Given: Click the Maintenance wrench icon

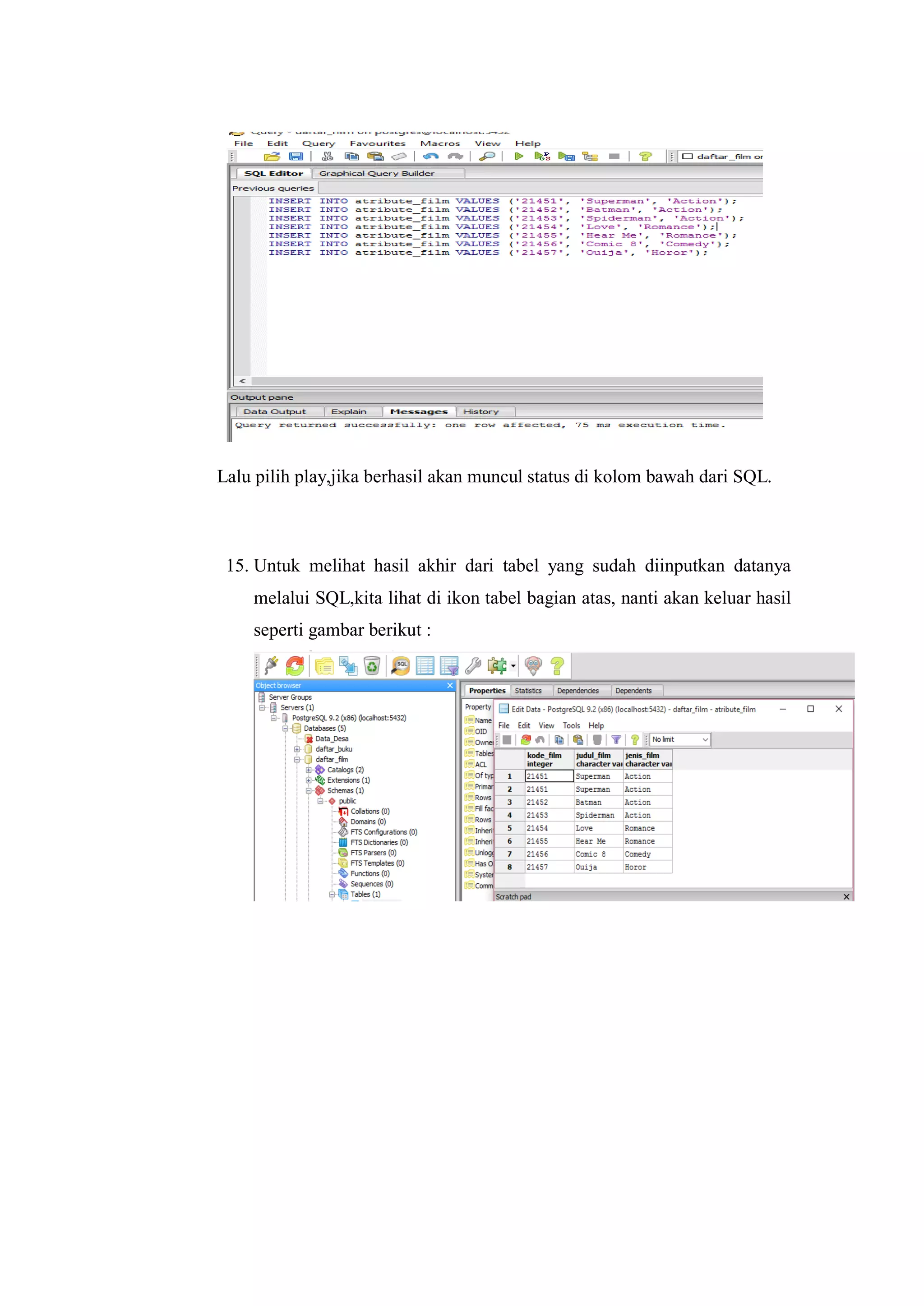Looking at the screenshot, I should (x=473, y=665).
